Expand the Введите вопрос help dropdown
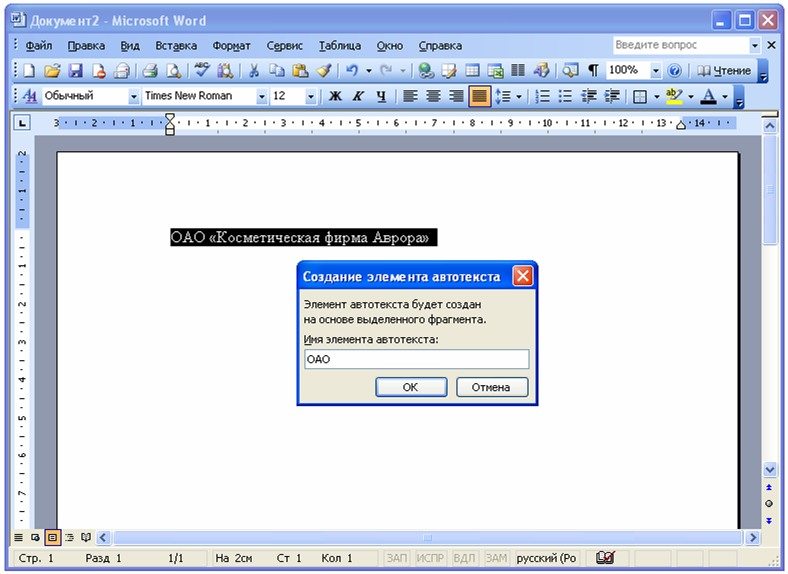The width and height of the screenshot is (788, 574). [x=755, y=45]
